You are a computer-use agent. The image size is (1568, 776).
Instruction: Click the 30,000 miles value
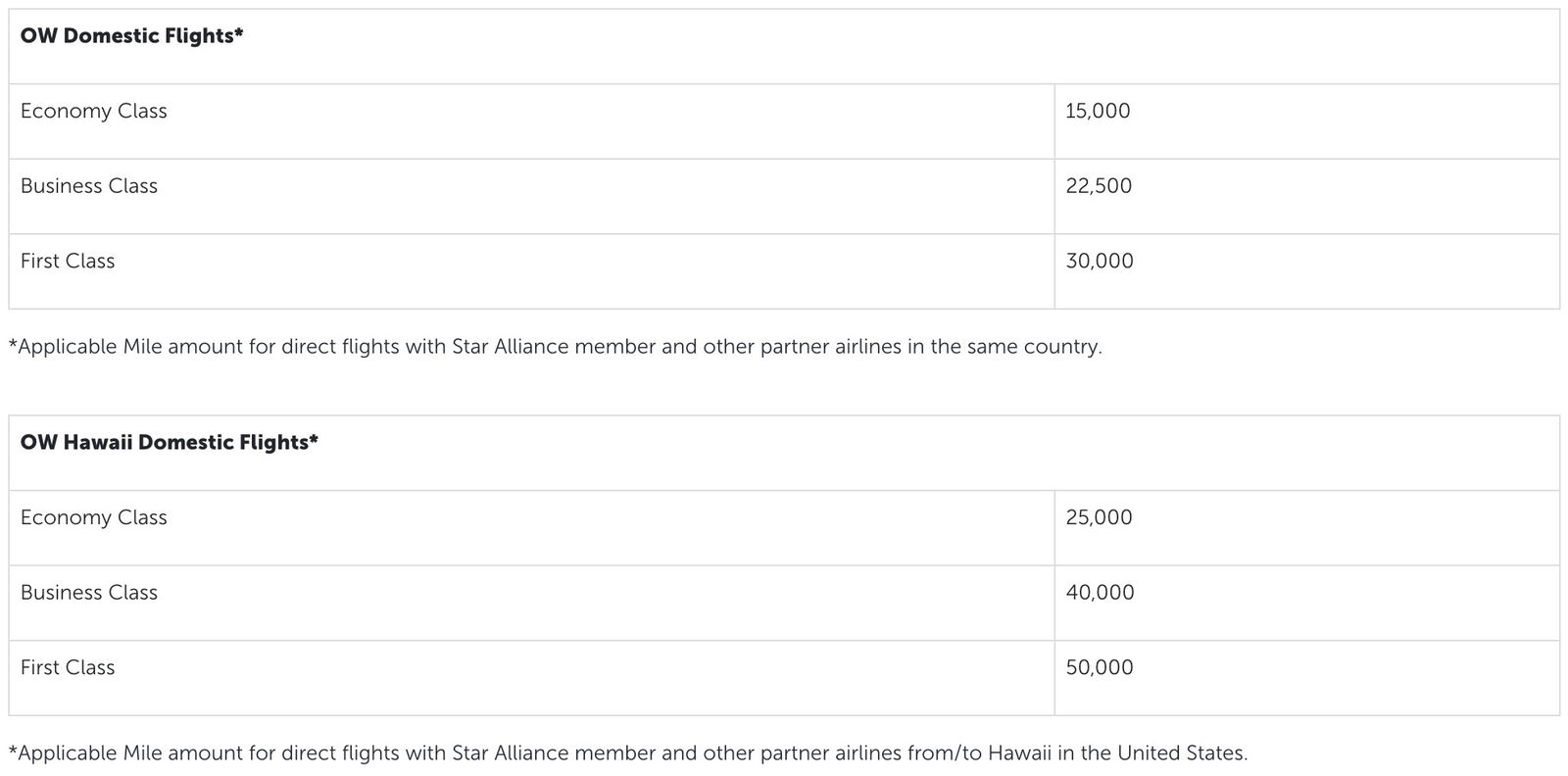[x=1100, y=261]
